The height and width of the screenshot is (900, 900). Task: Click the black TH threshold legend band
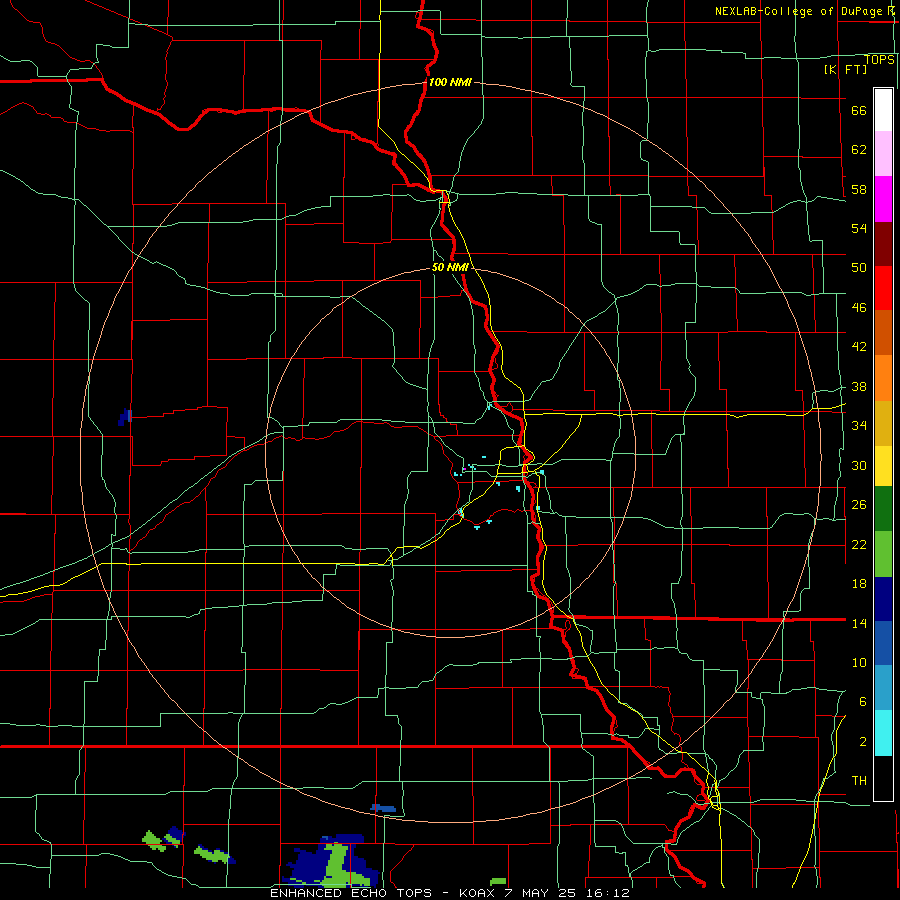[x=883, y=778]
